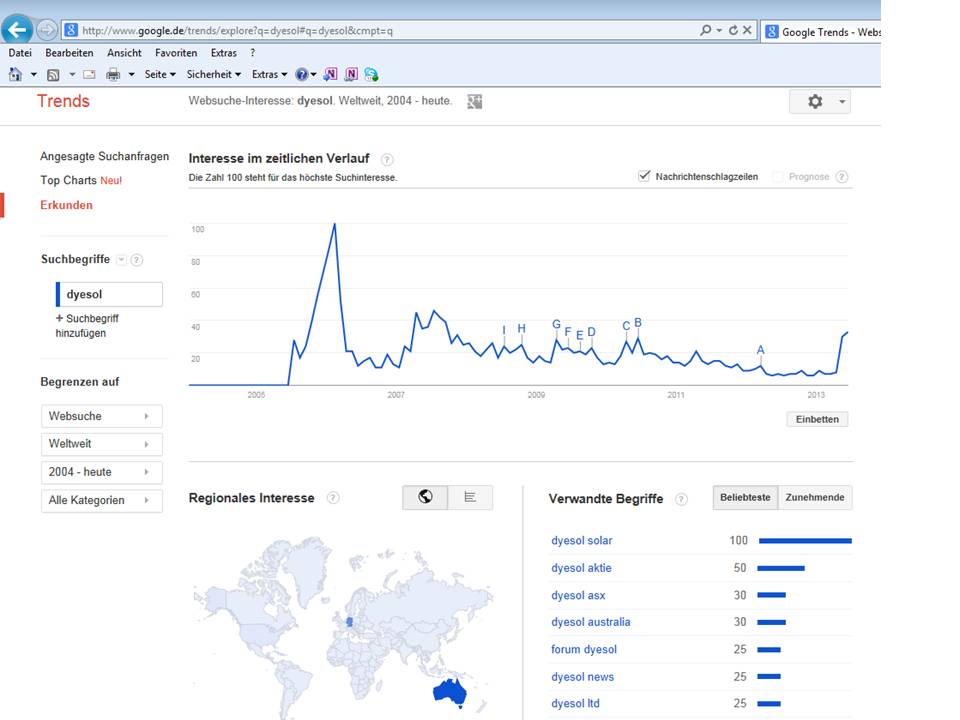Open the ? help menu
The image size is (960, 720).
tap(252, 53)
